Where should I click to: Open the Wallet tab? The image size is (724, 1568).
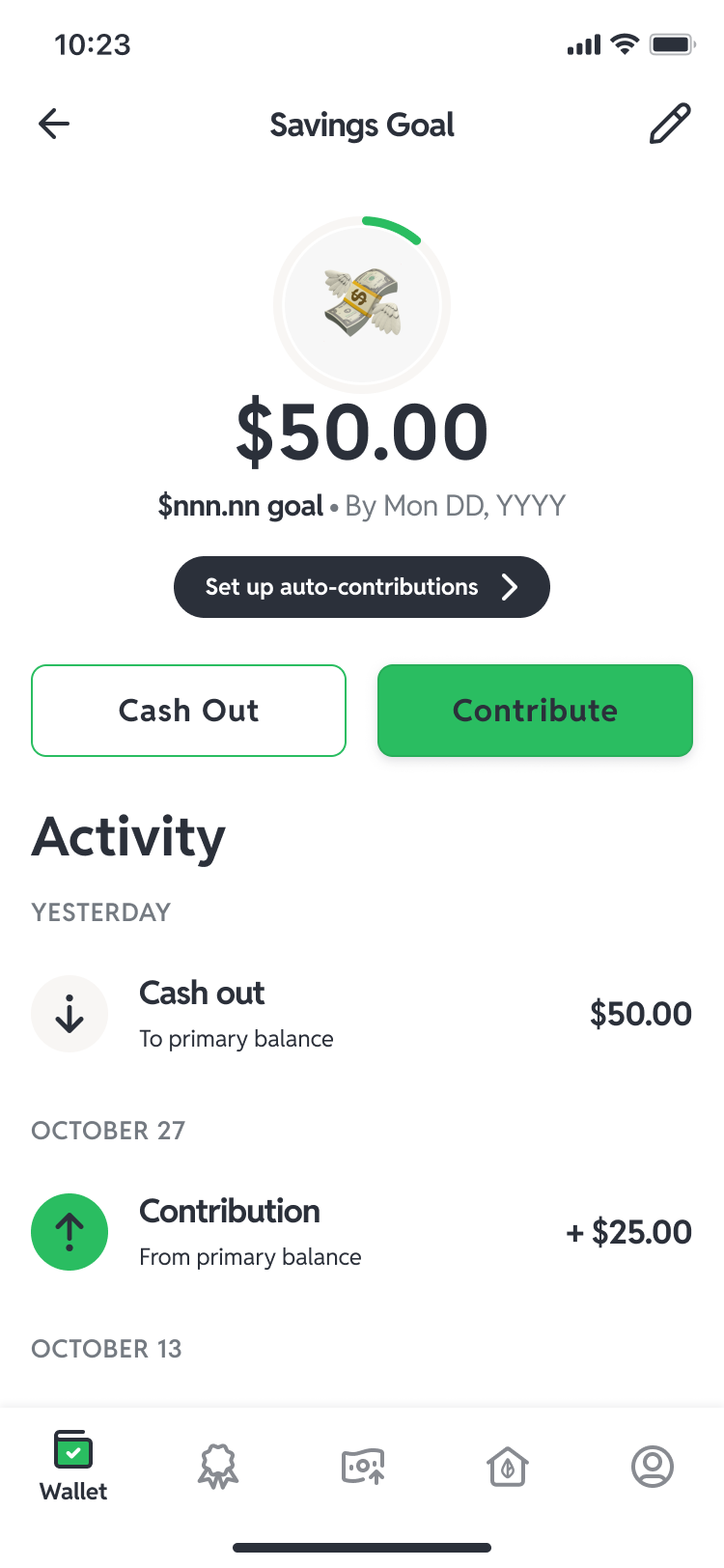(73, 1467)
